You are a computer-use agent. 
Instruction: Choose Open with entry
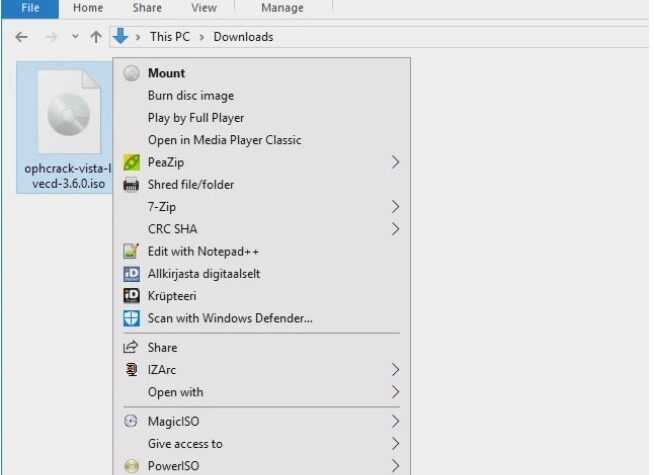(x=261, y=392)
